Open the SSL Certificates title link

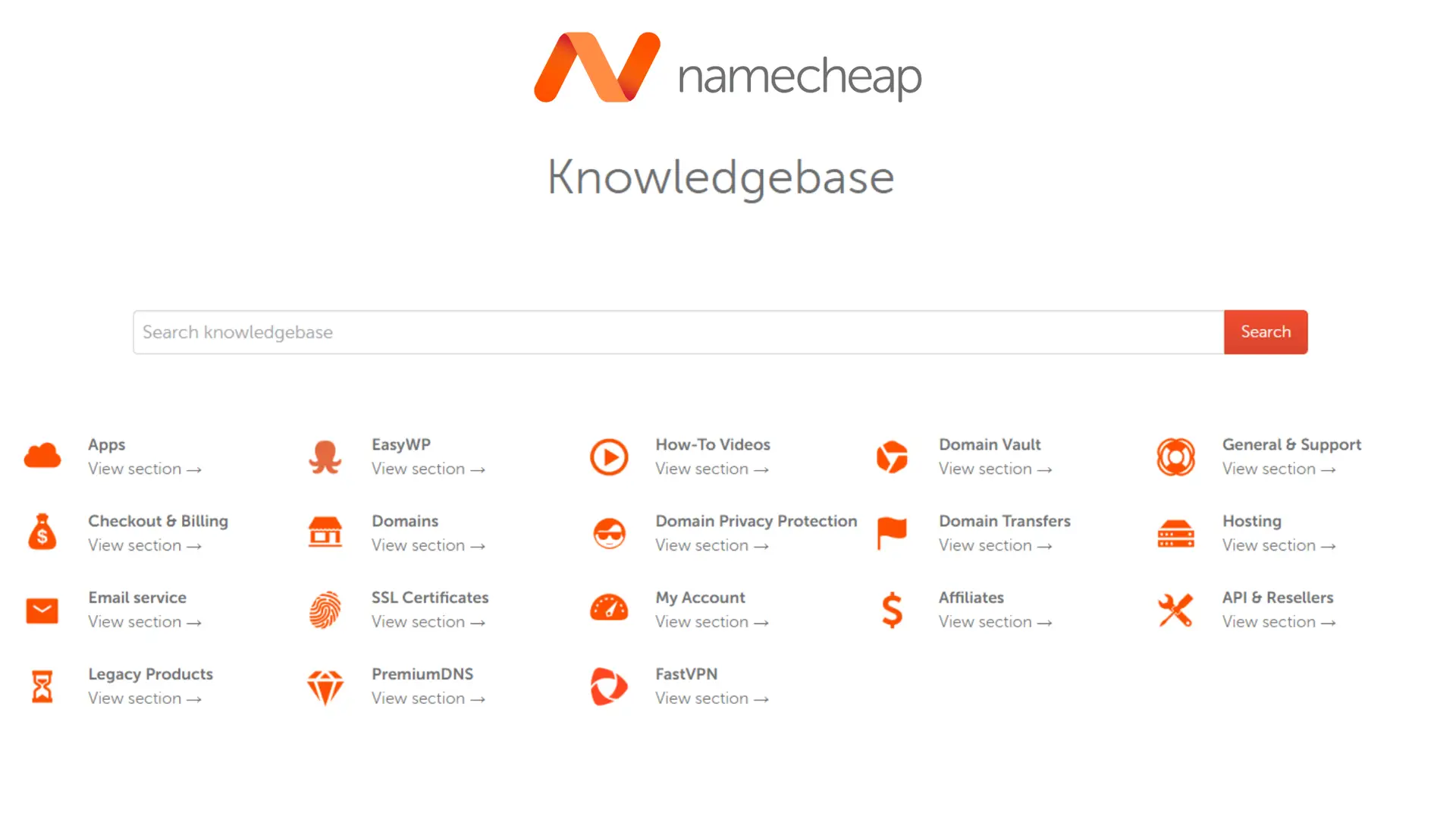[x=430, y=598]
